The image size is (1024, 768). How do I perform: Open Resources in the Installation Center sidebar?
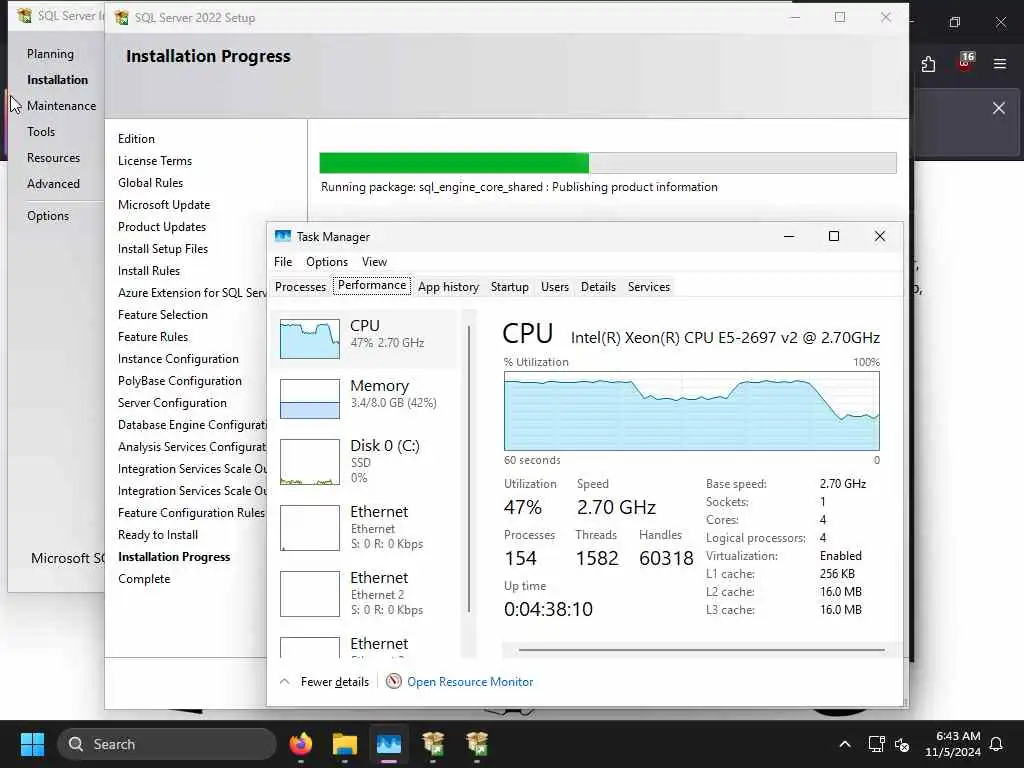coord(54,158)
